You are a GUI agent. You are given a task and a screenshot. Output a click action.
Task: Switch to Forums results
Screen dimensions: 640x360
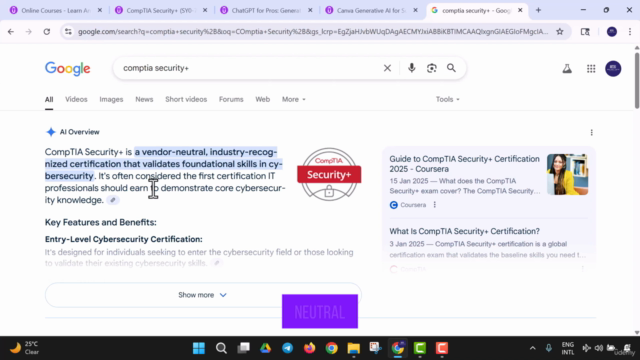[x=231, y=99]
